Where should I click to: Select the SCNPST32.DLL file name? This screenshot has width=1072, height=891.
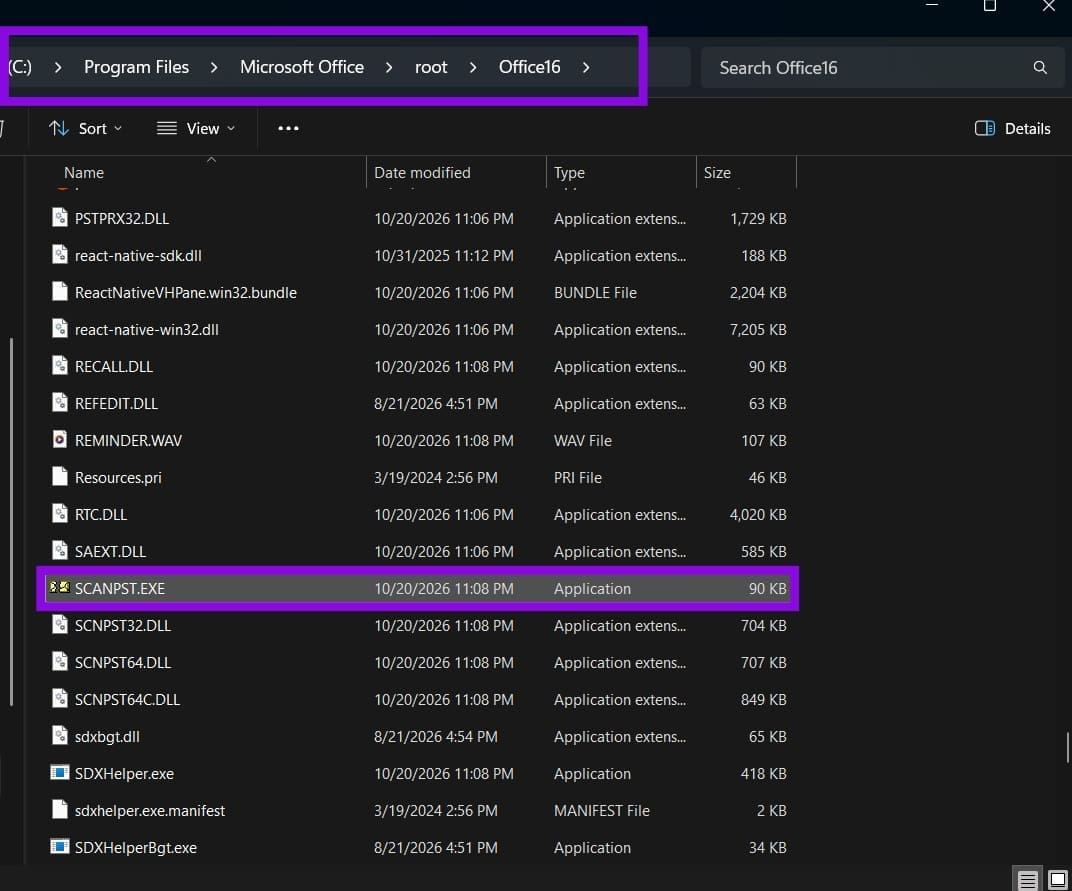(122, 625)
